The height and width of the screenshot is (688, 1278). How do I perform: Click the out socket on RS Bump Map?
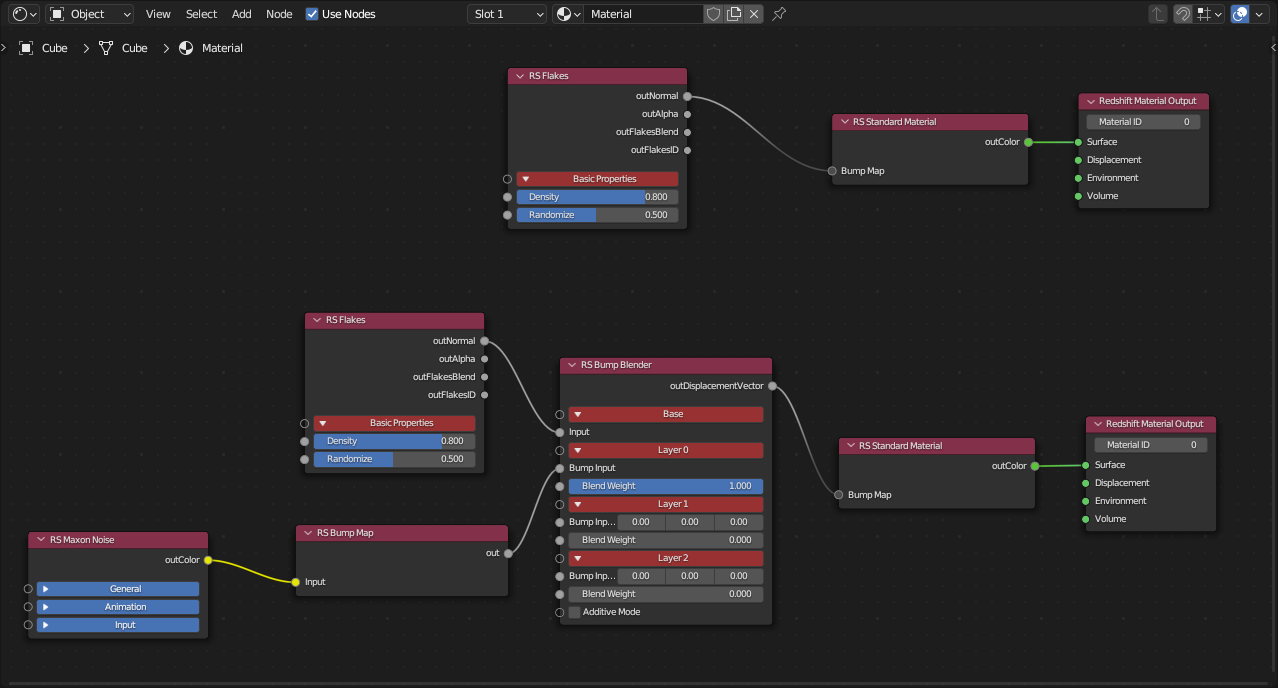(x=508, y=553)
